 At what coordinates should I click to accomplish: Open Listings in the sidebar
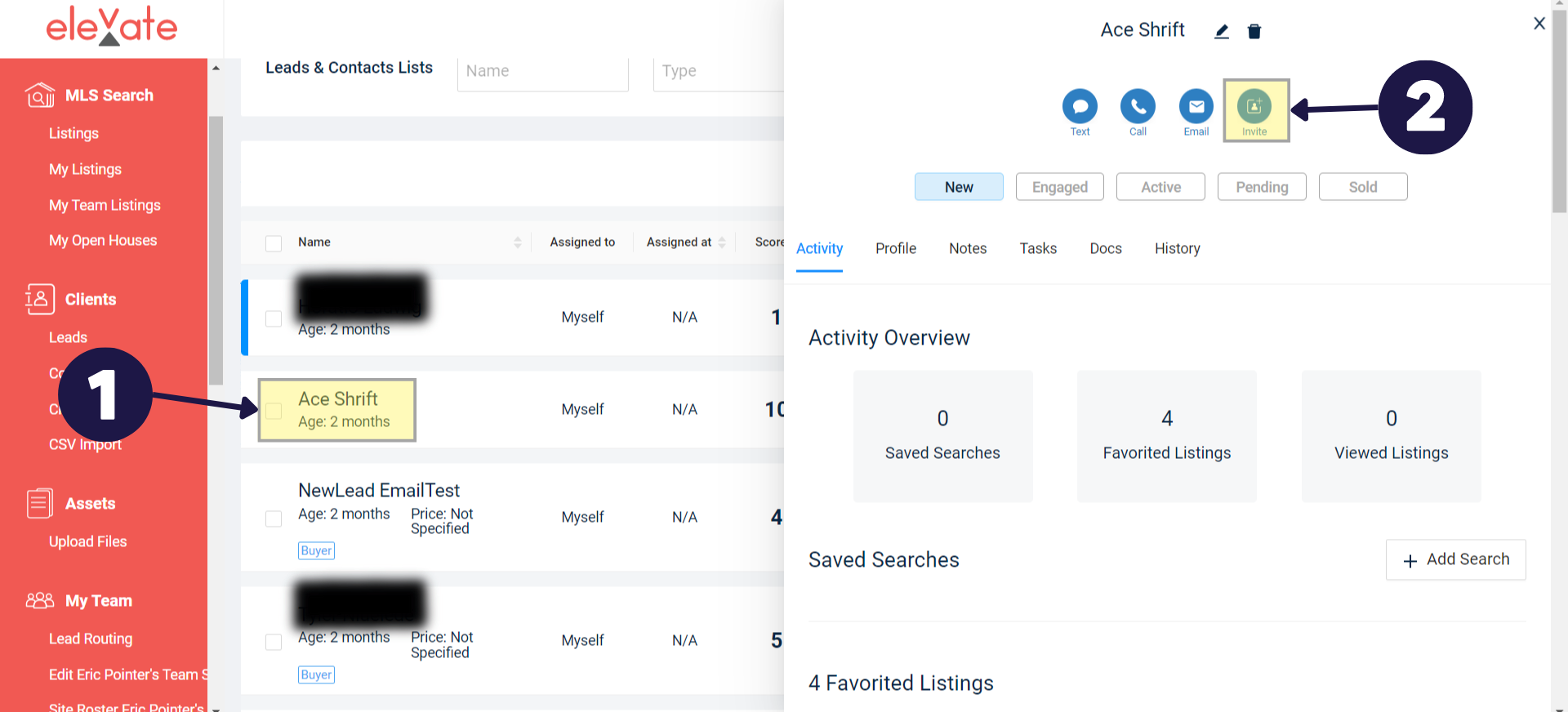coord(73,133)
